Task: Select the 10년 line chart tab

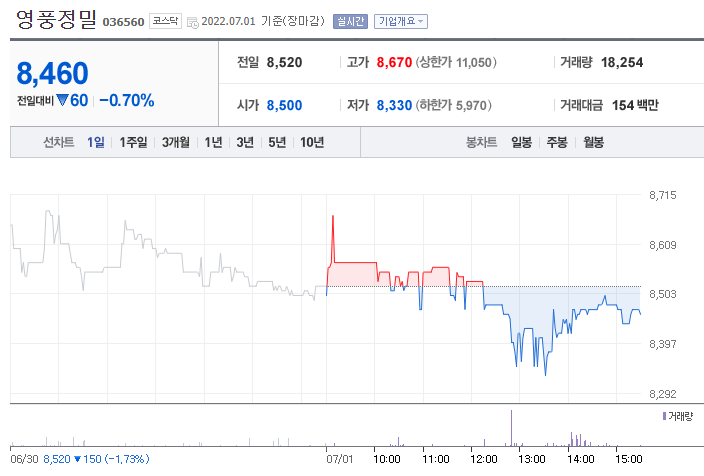Action: (x=312, y=142)
